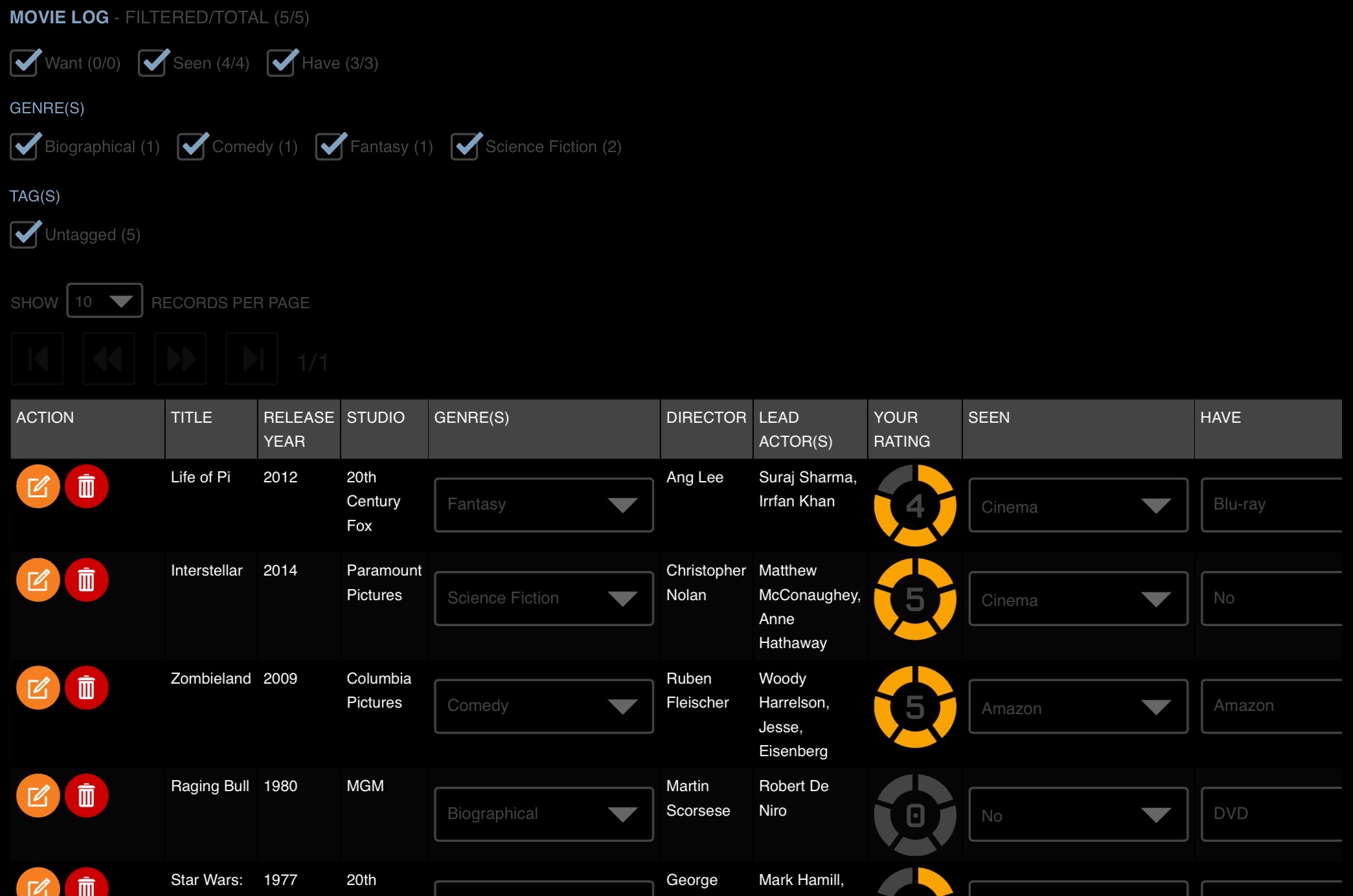The width and height of the screenshot is (1353, 896).
Task: Click the 1/1 page indicator
Action: pyautogui.click(x=312, y=363)
